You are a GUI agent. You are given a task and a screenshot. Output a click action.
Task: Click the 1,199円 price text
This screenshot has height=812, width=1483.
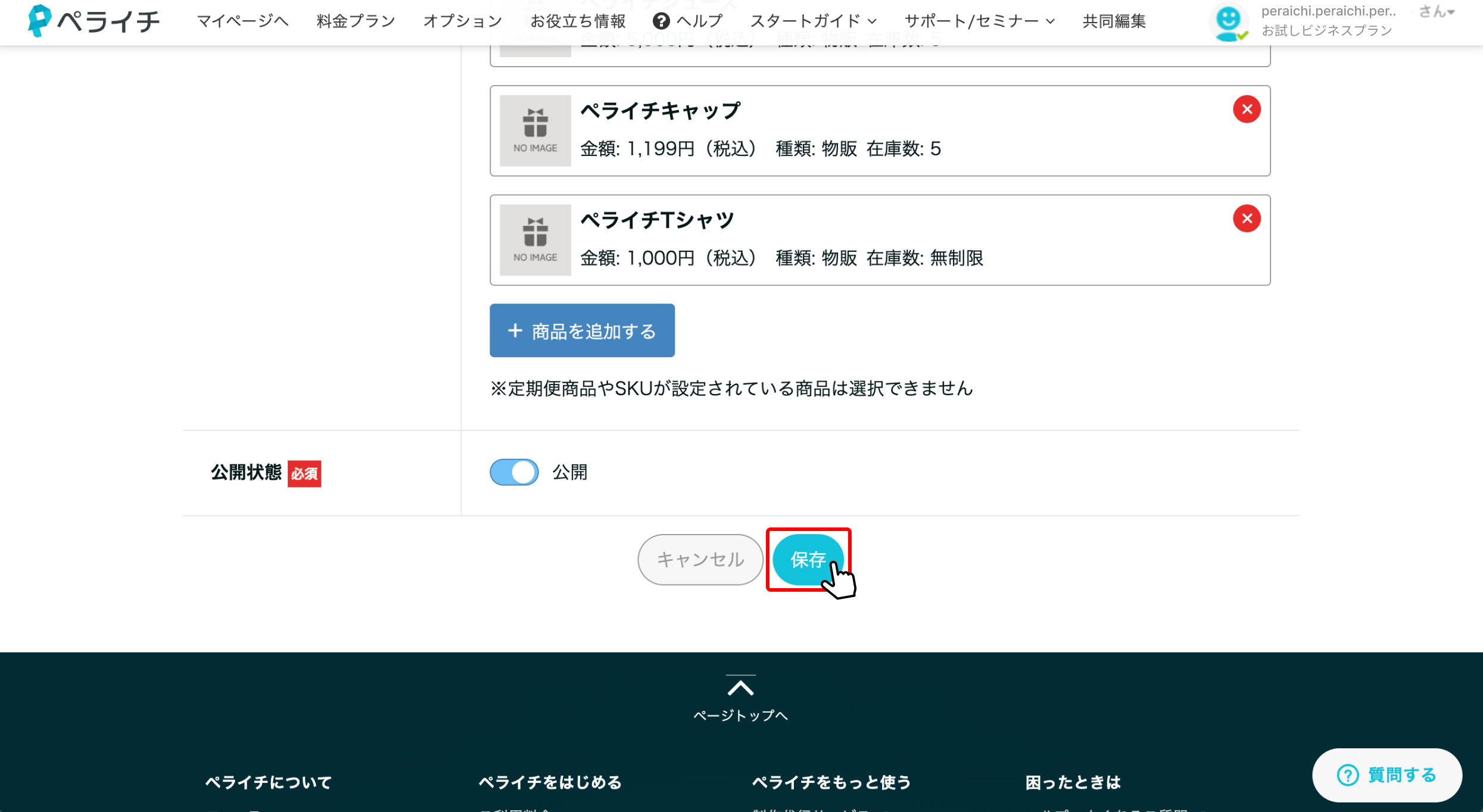[661, 149]
